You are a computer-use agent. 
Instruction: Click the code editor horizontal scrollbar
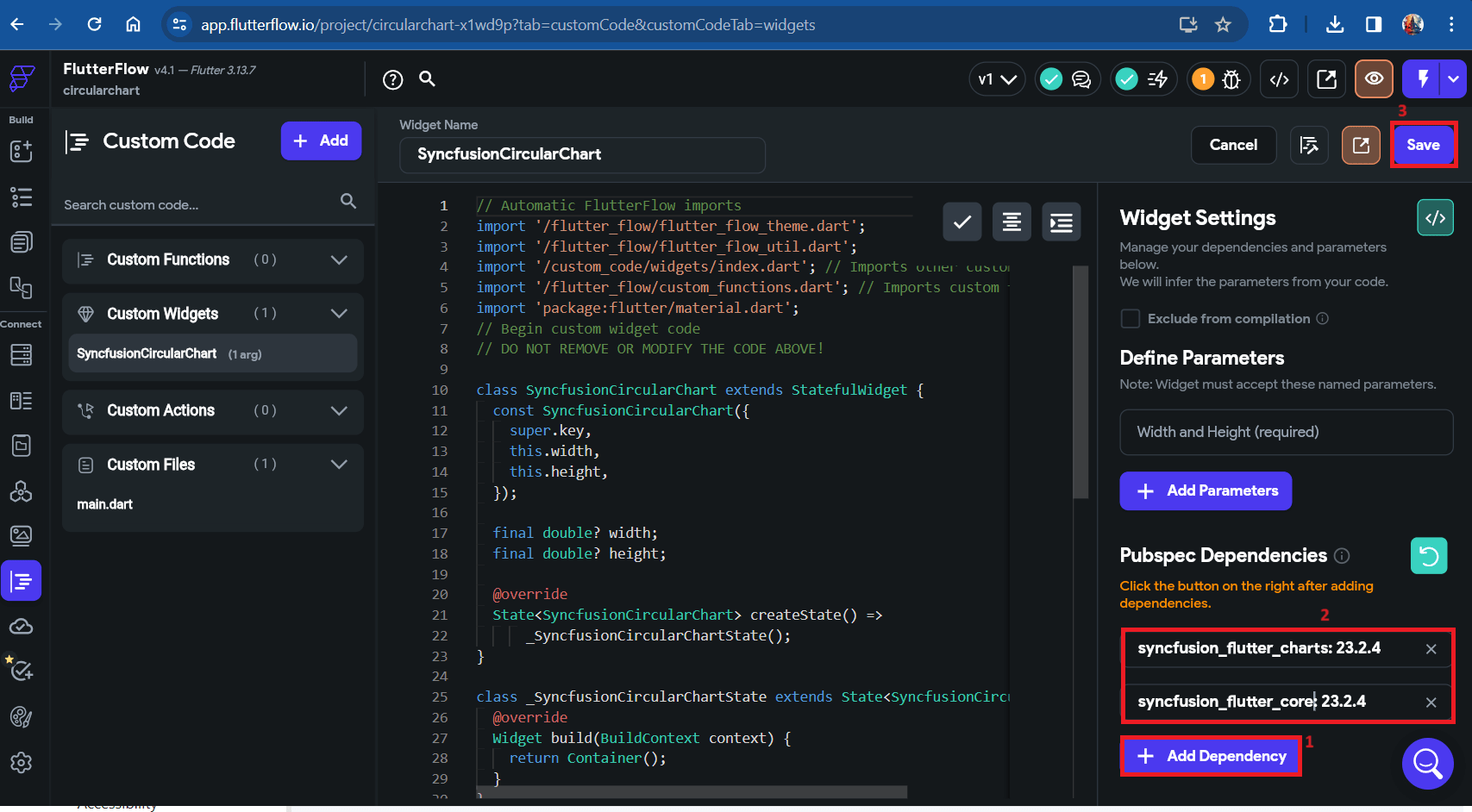coord(692,791)
